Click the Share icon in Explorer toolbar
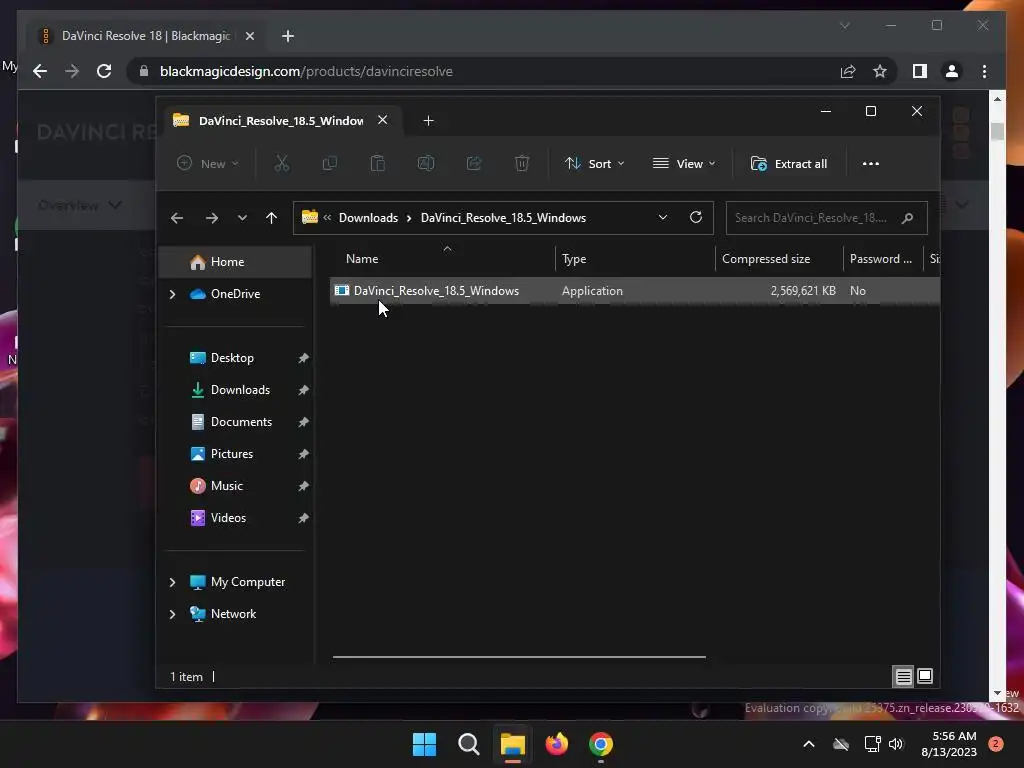 pyautogui.click(x=473, y=163)
